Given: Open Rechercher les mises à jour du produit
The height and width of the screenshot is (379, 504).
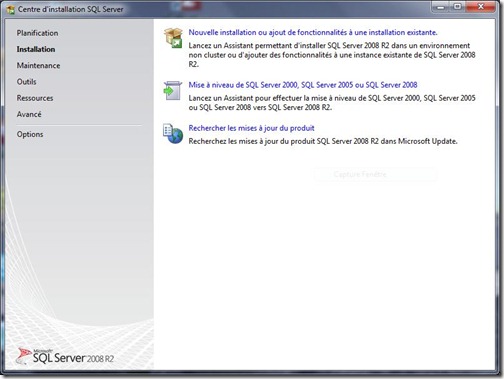Looking at the screenshot, I should click(x=252, y=128).
